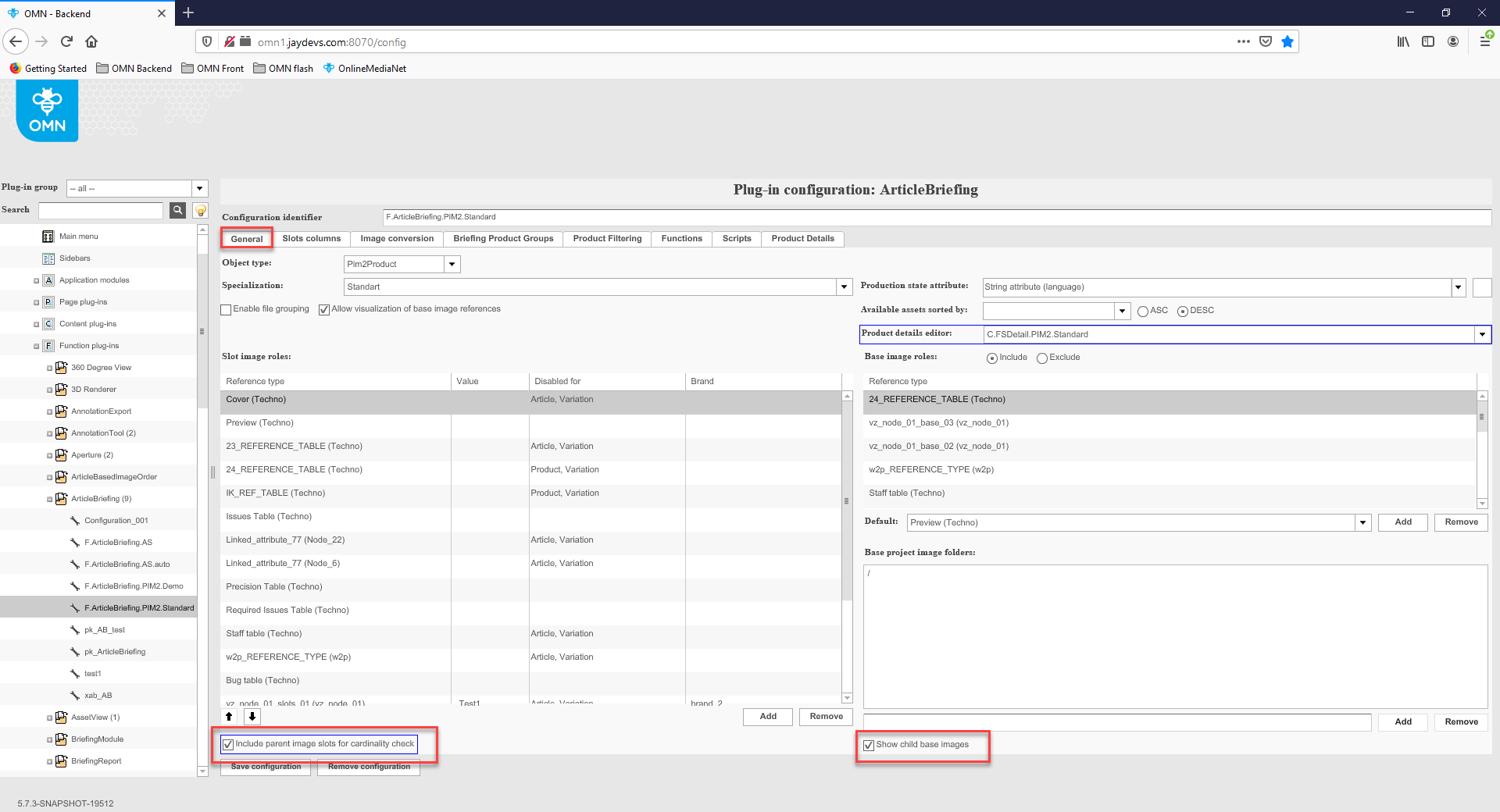Move slot image role down with arrow
The height and width of the screenshot is (812, 1500).
tap(252, 716)
